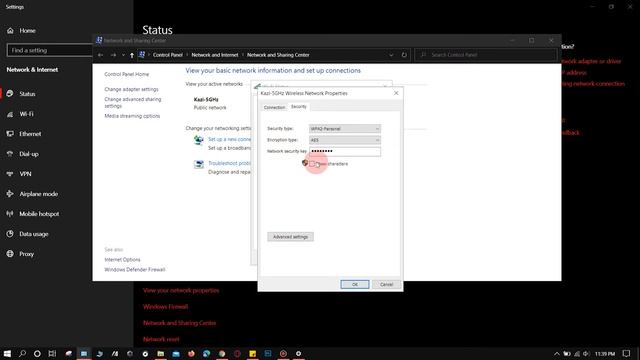
Task: Click the Windows Firewall link in Settings
Action: (165, 307)
